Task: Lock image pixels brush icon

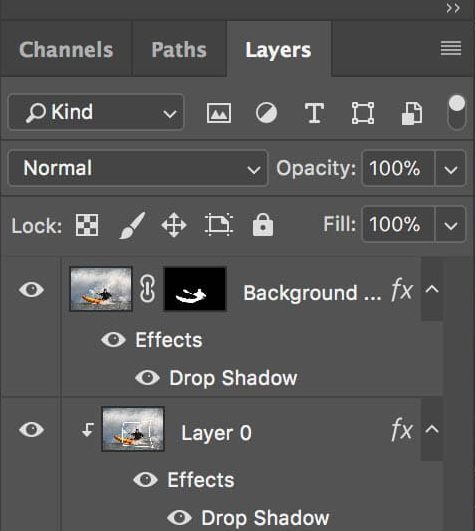Action: coord(133,225)
